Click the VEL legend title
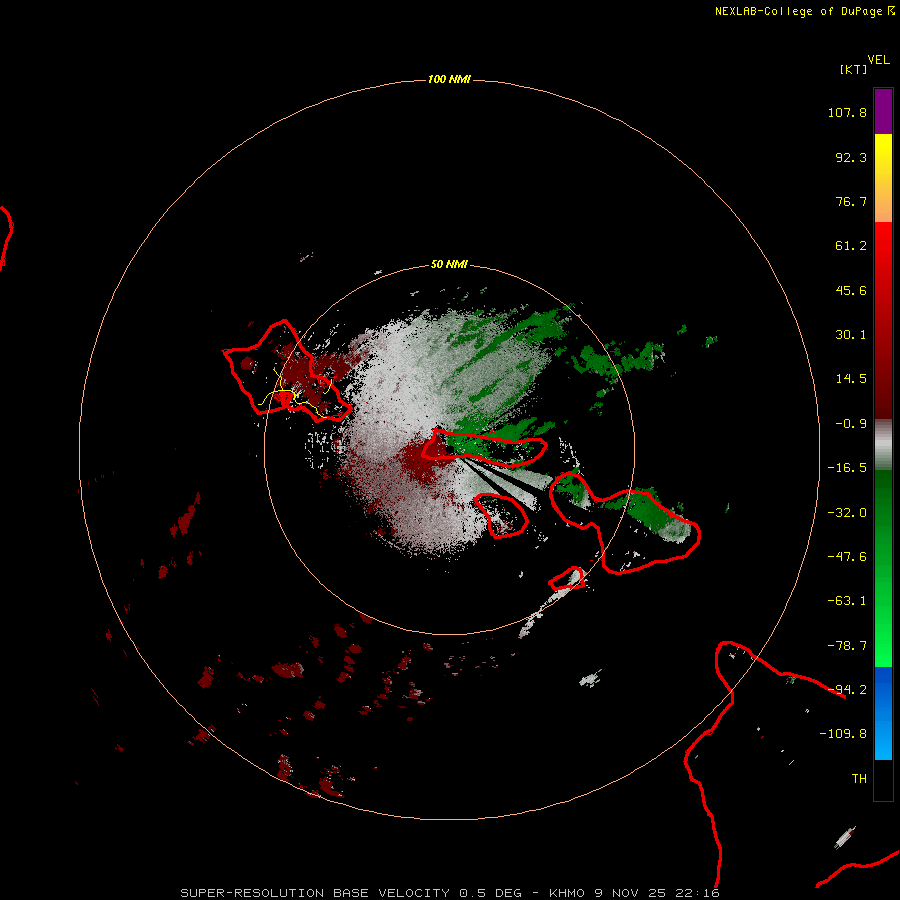 point(878,60)
